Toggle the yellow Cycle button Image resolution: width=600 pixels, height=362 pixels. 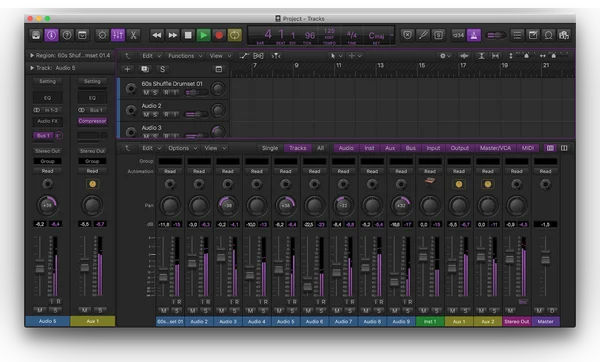coord(235,35)
